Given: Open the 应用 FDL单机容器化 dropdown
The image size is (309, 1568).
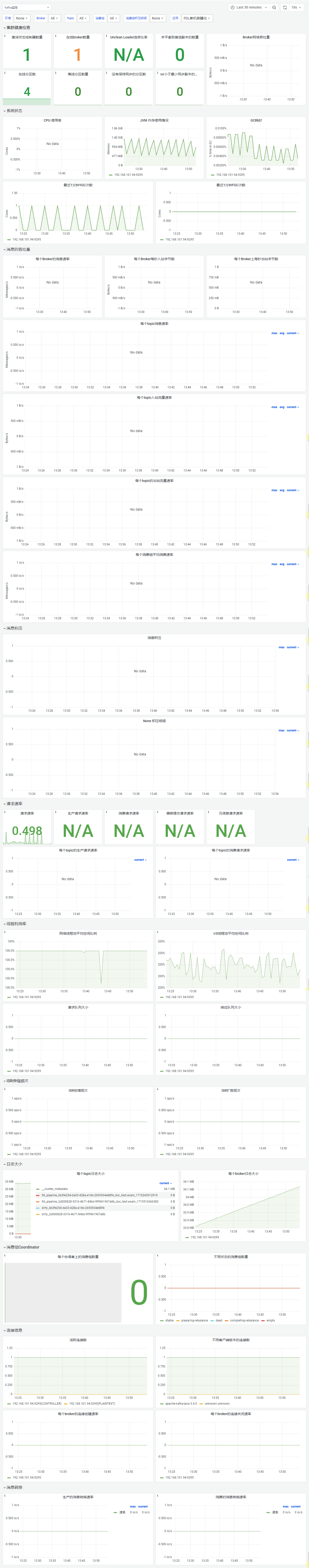Looking at the screenshot, I should (x=197, y=18).
